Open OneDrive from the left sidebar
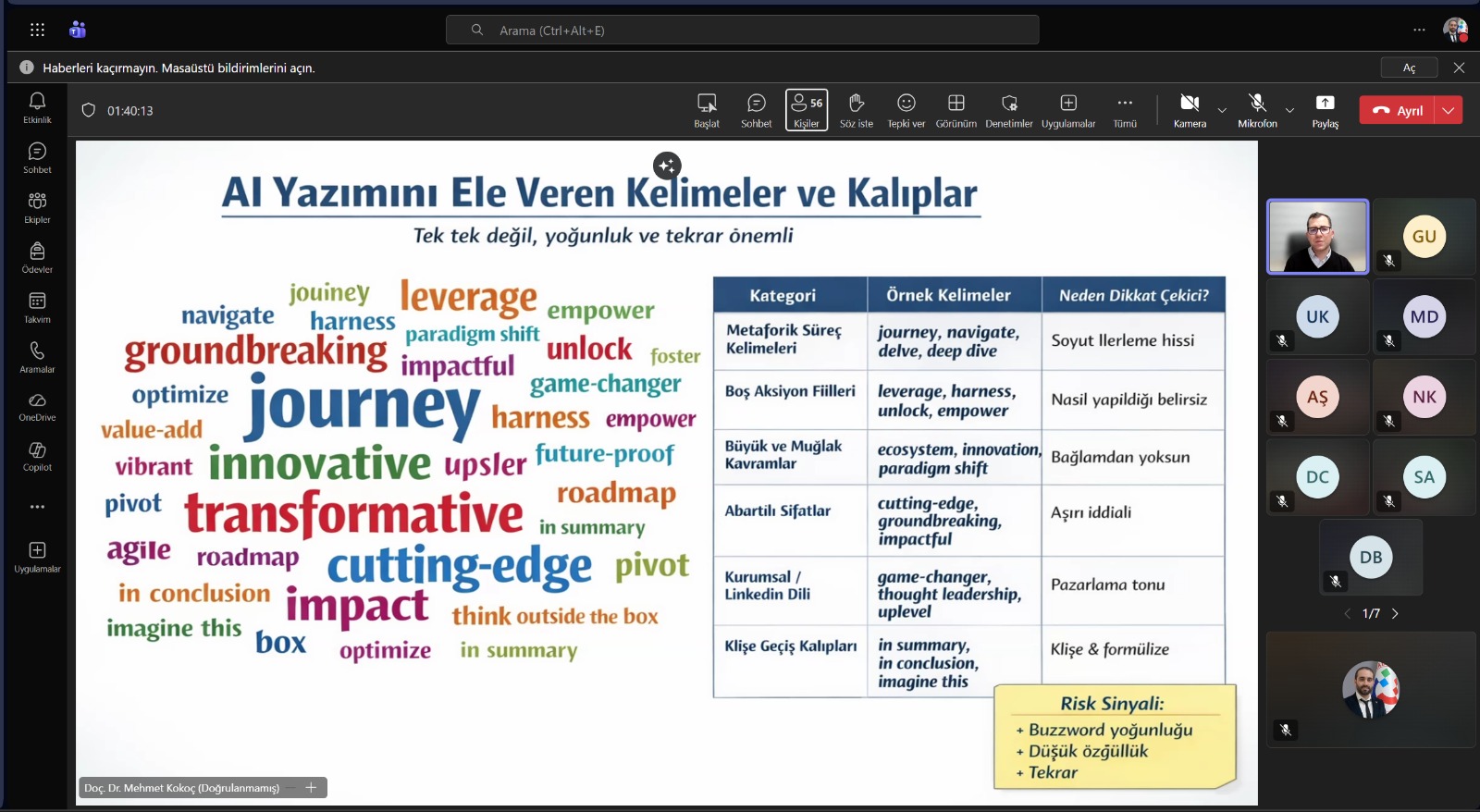 pyautogui.click(x=37, y=405)
